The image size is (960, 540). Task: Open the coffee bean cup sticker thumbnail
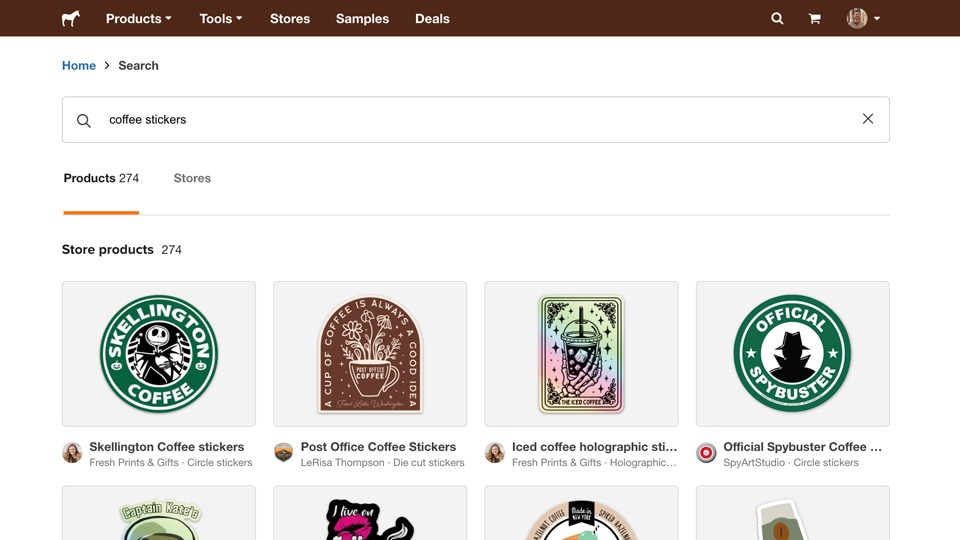pos(793,513)
